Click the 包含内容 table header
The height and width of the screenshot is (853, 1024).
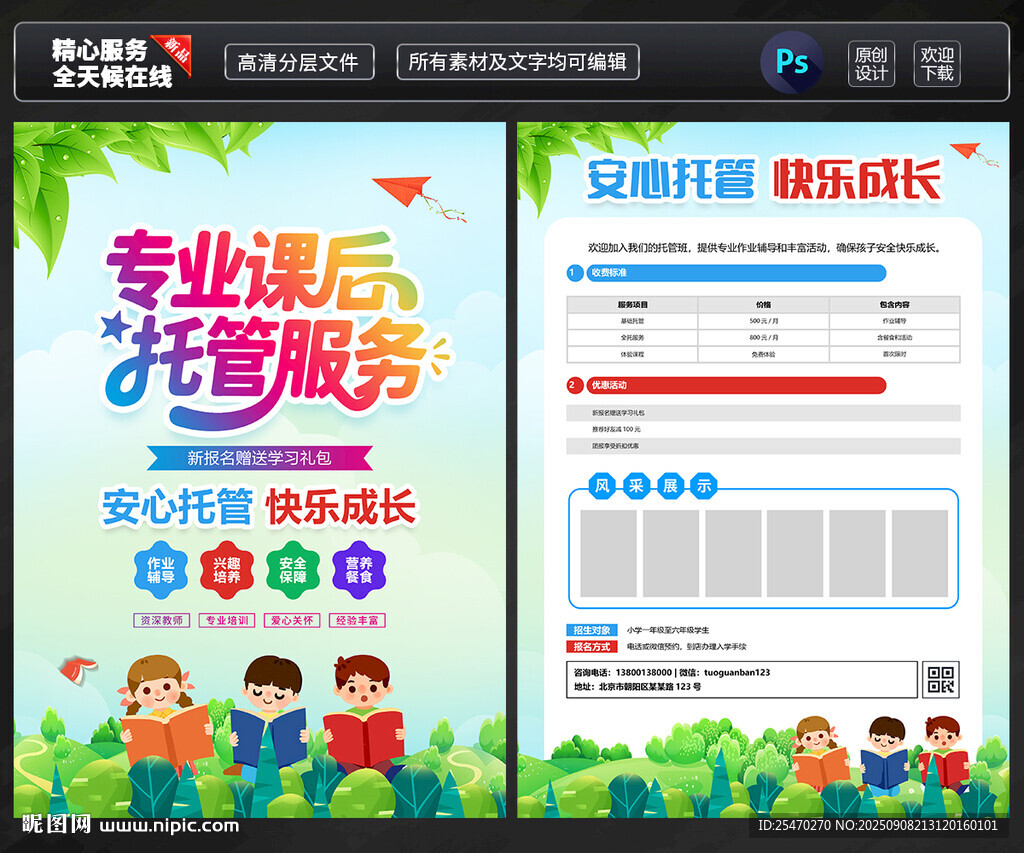pos(895,304)
